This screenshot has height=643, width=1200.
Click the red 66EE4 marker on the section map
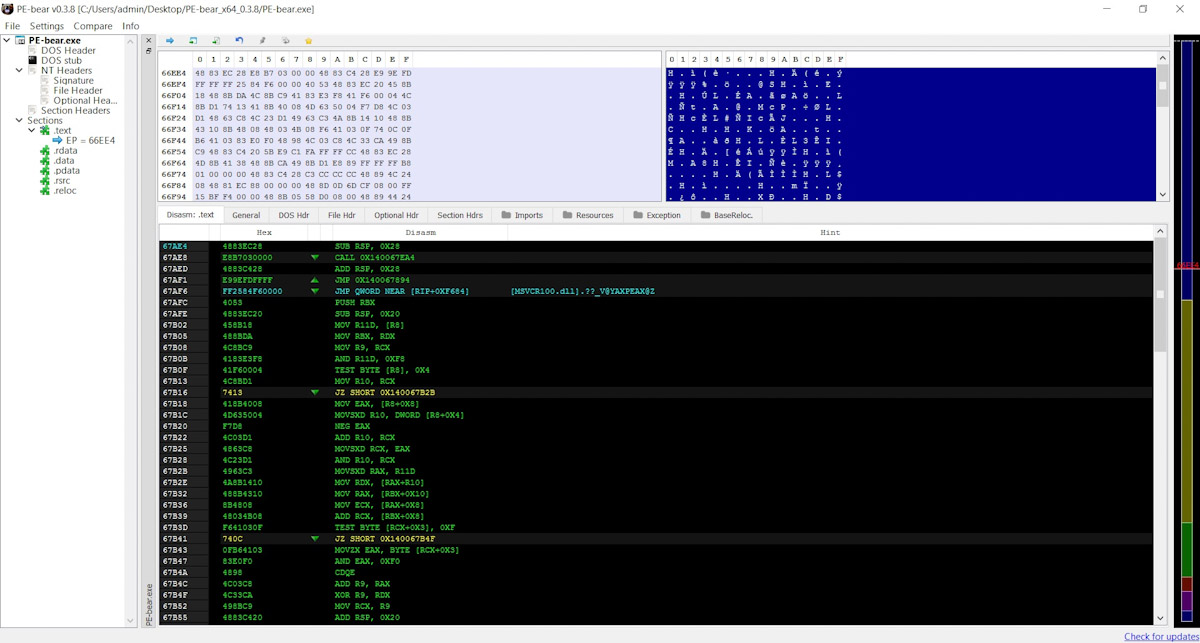pos(1187,265)
